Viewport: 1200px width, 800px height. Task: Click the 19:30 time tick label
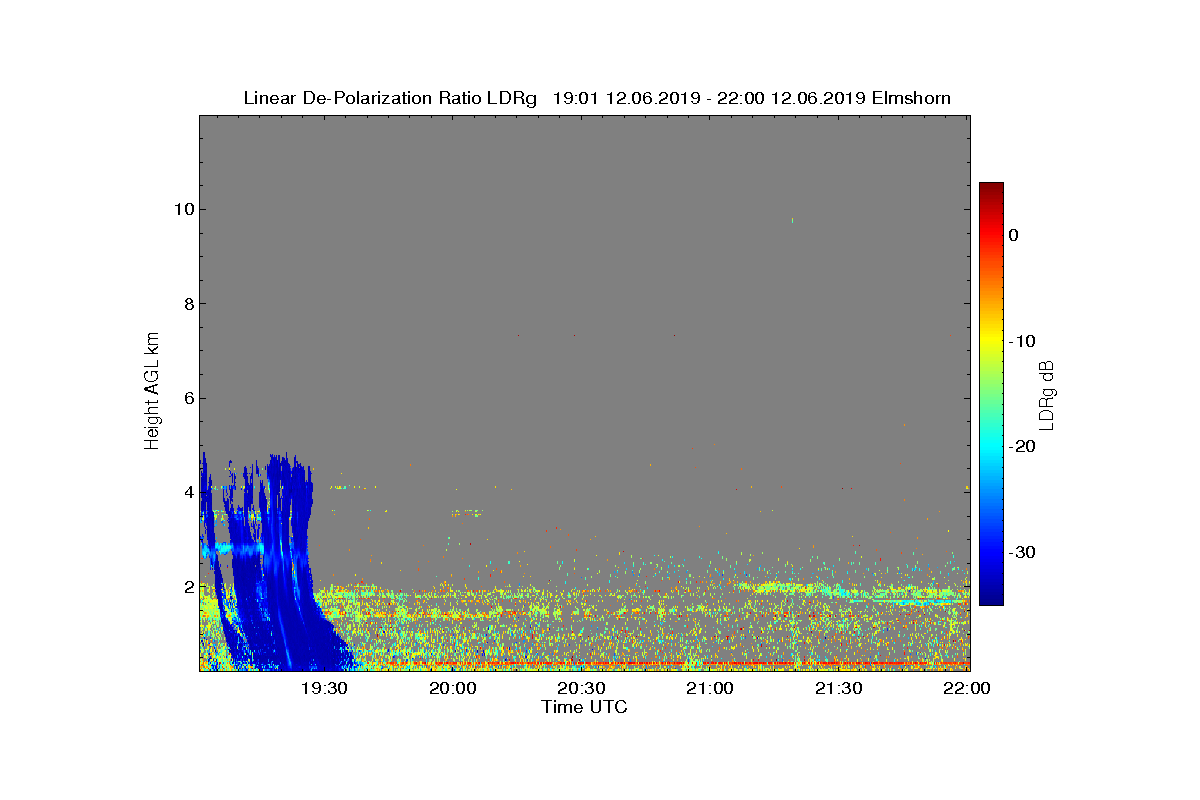pyautogui.click(x=324, y=689)
